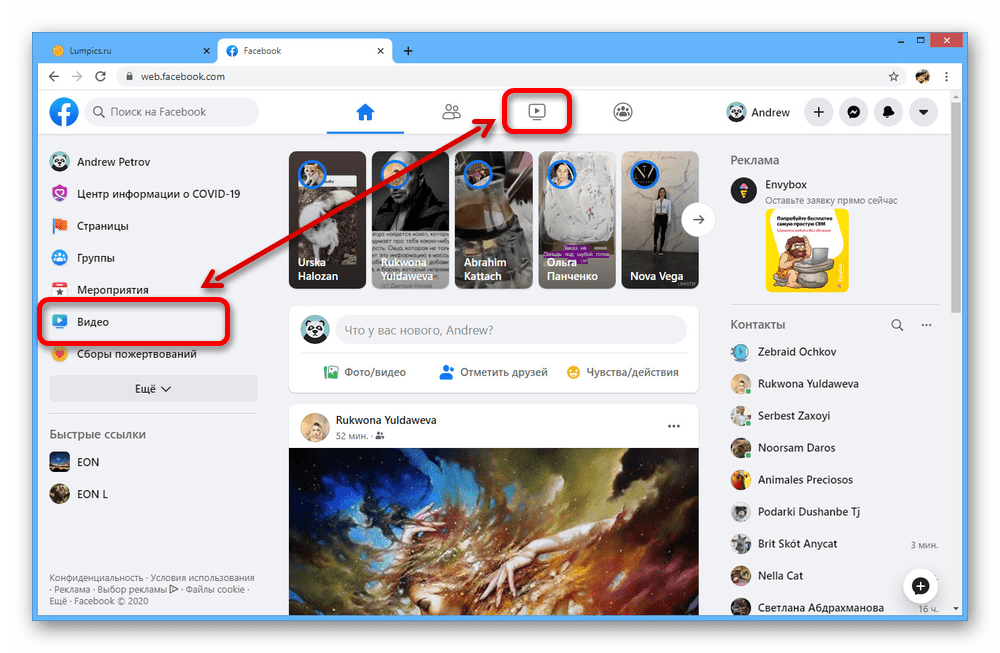
Task: Open Messenger from the top bar
Action: click(853, 113)
